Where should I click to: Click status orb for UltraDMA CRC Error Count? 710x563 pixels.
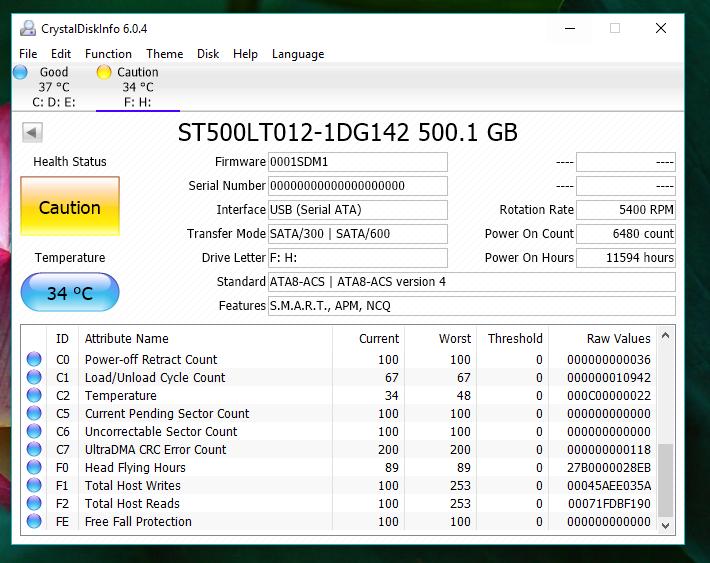pos(34,449)
